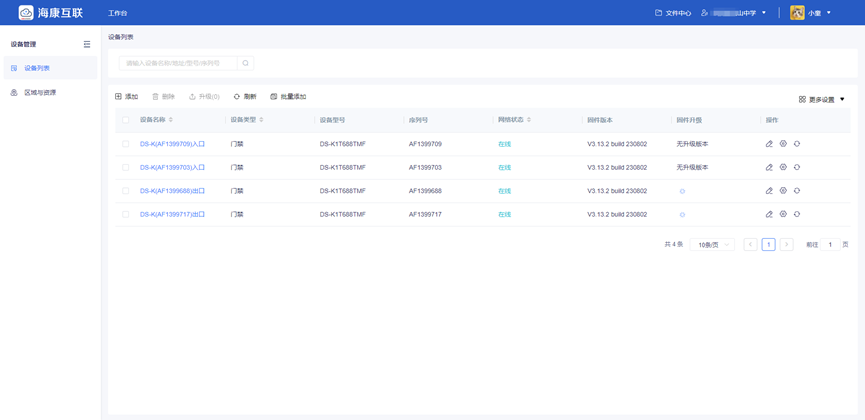Click the firmware upgrade indicator for DS-K(AF1399717)出口
The image size is (865, 420).
682,214
